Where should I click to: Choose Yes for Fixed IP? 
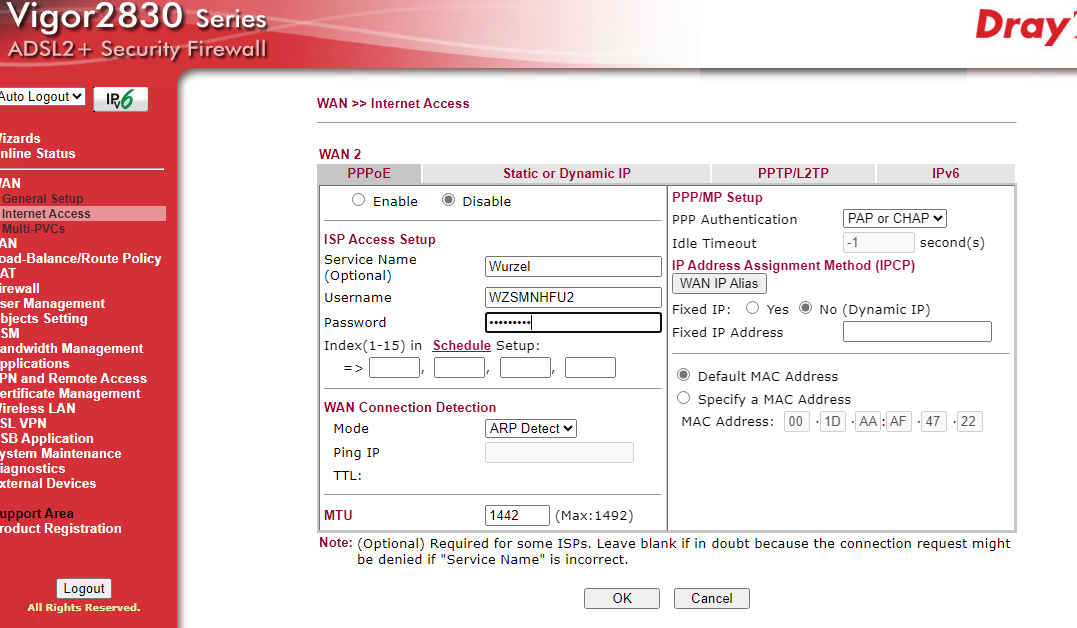[752, 309]
